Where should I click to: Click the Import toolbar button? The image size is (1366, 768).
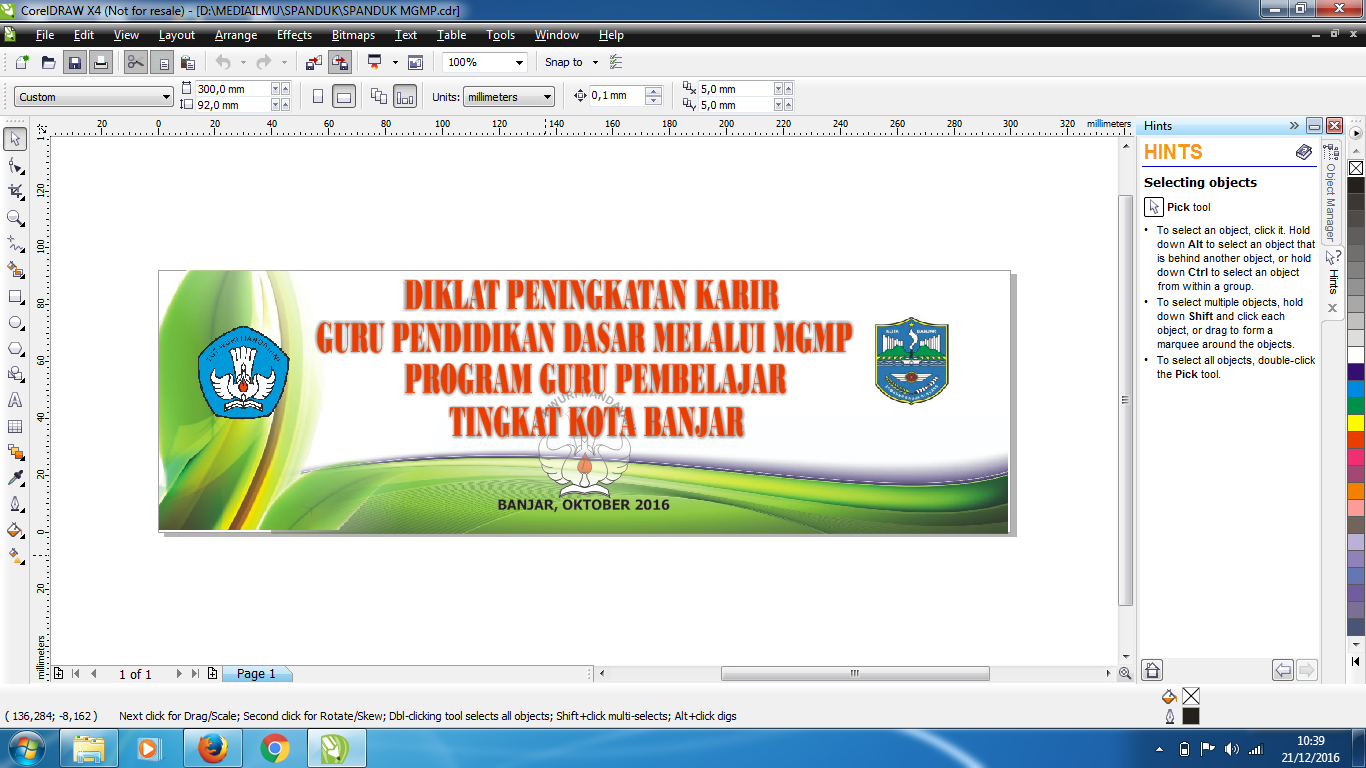pyautogui.click(x=312, y=62)
